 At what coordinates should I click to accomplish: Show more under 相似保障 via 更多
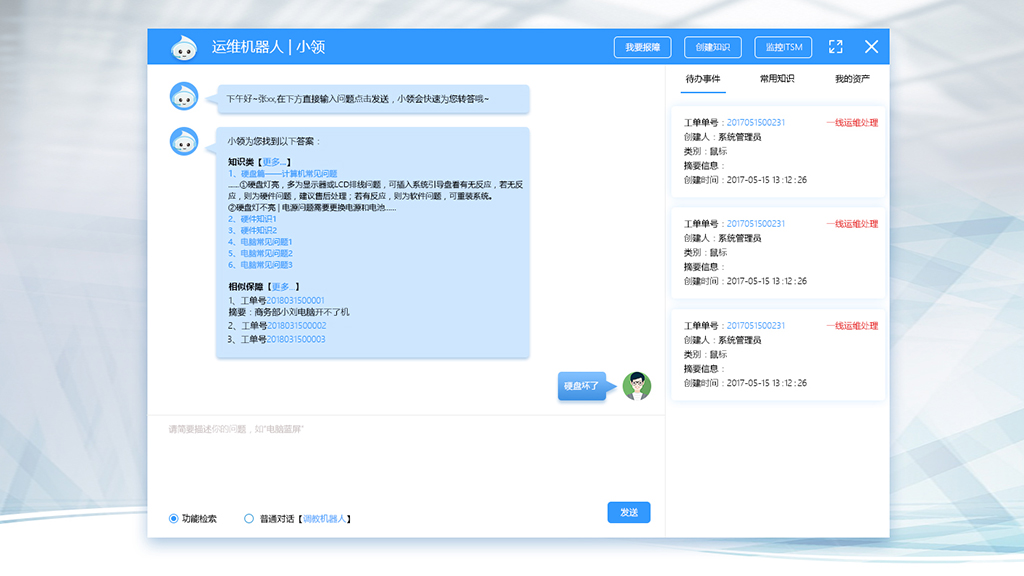[284, 287]
